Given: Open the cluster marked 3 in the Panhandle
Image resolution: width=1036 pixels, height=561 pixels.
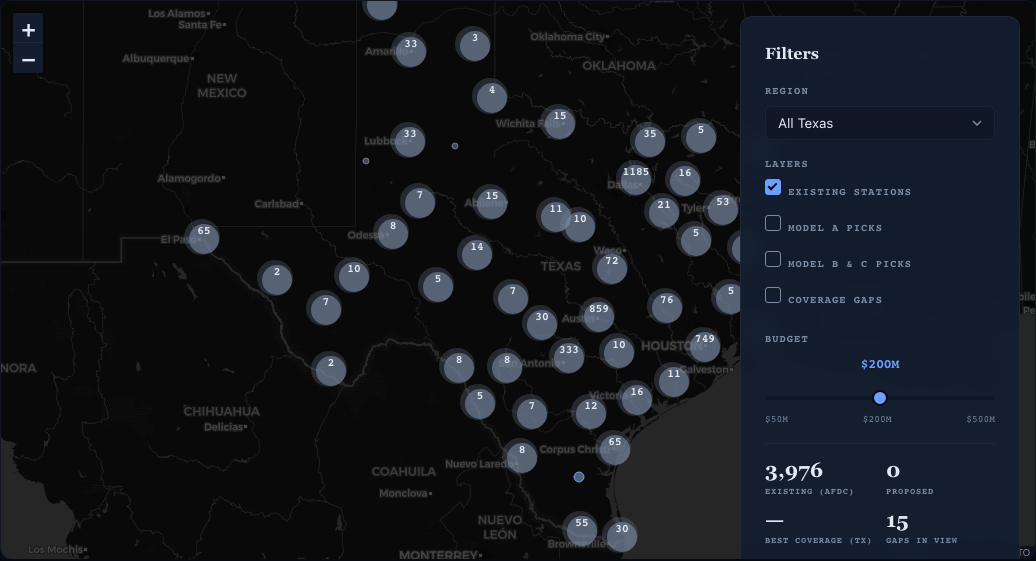Looking at the screenshot, I should 473,44.
